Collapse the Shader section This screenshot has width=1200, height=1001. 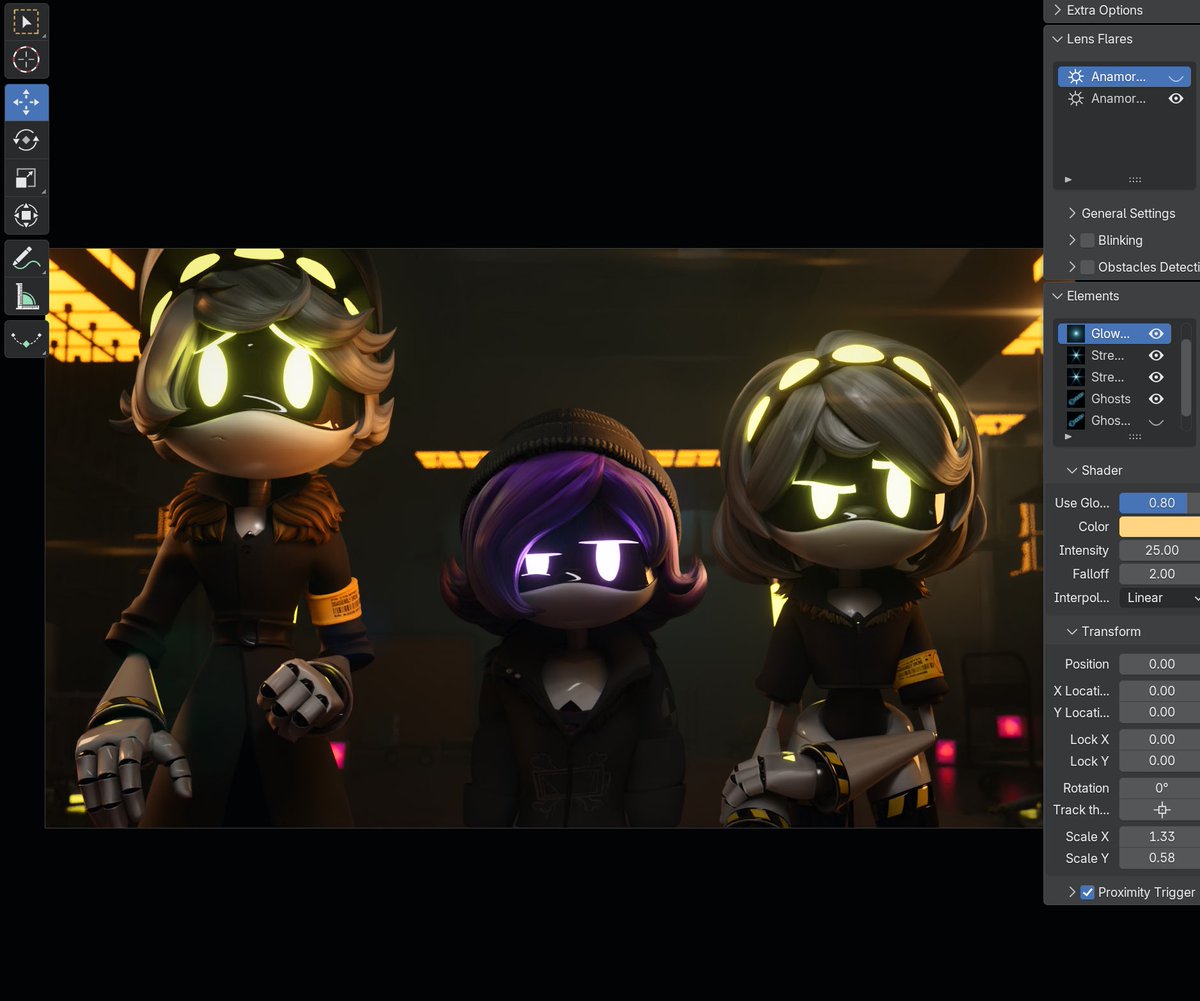1073,471
